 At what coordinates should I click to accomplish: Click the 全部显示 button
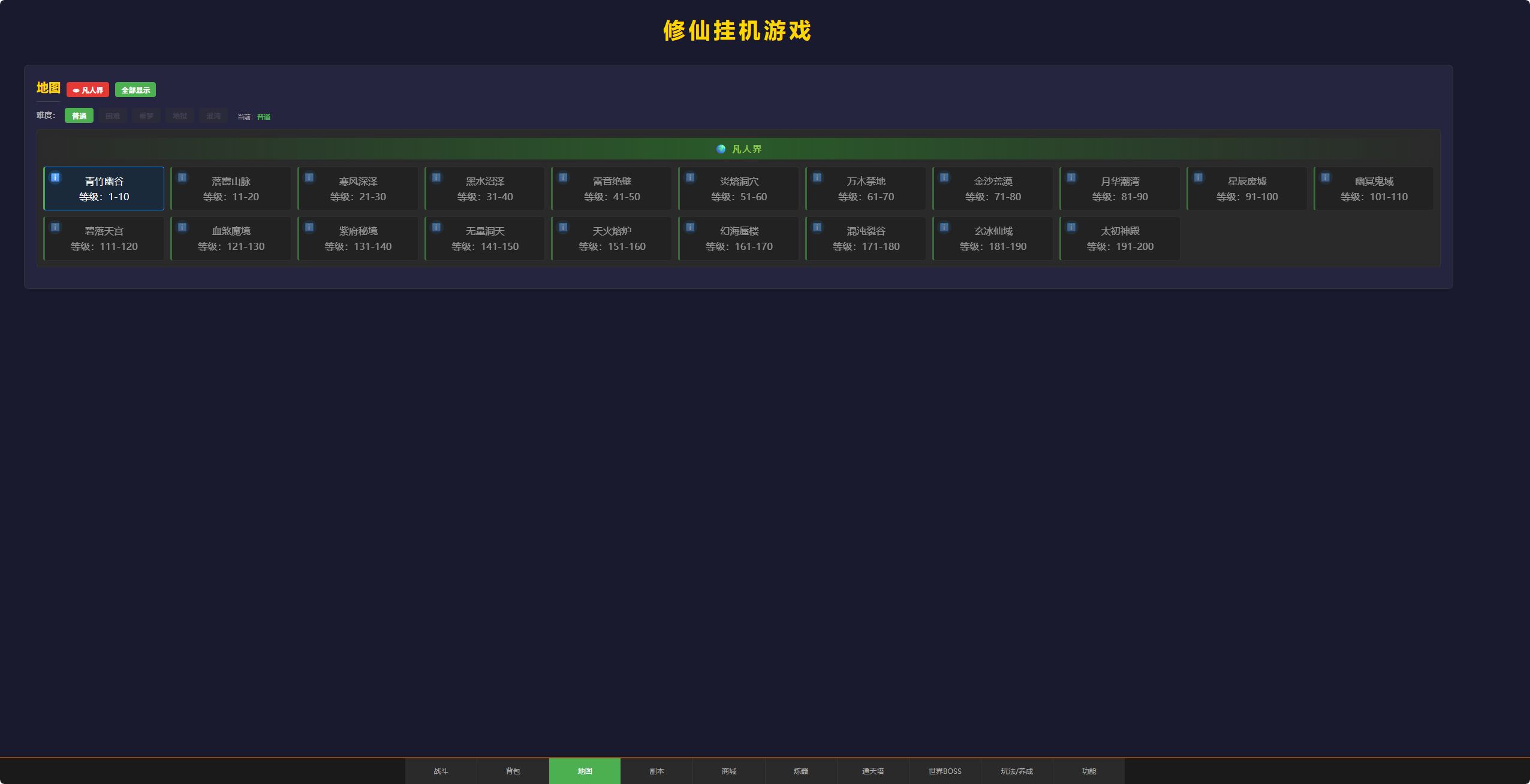pos(135,90)
